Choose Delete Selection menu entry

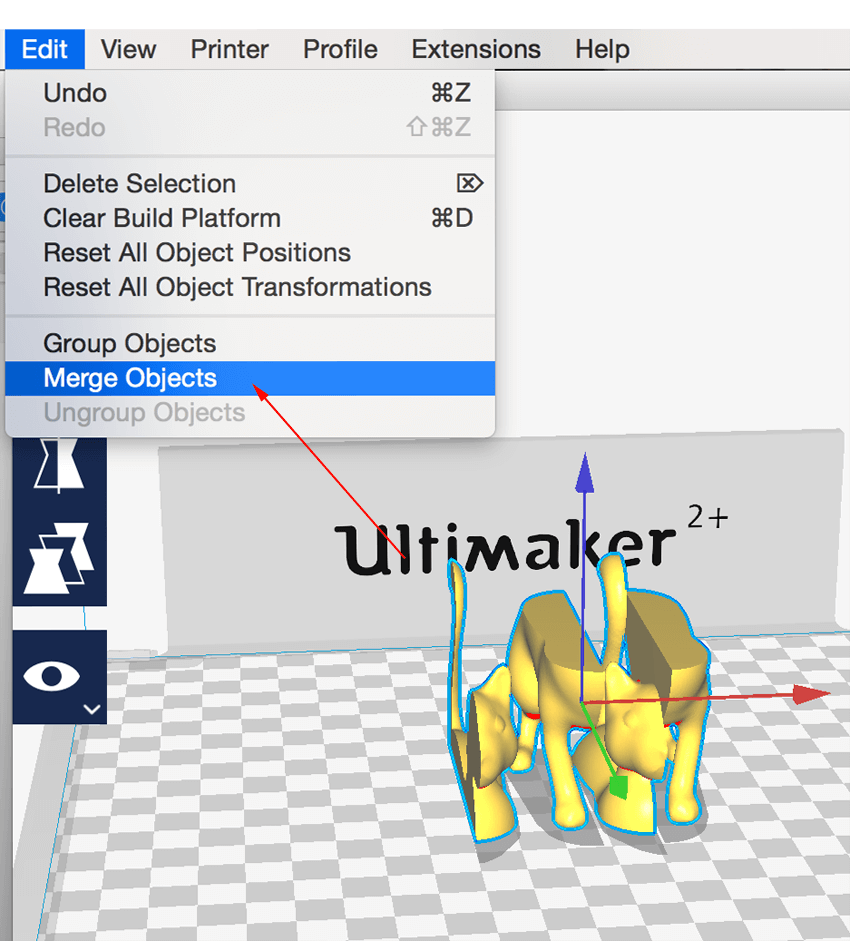click(250, 184)
